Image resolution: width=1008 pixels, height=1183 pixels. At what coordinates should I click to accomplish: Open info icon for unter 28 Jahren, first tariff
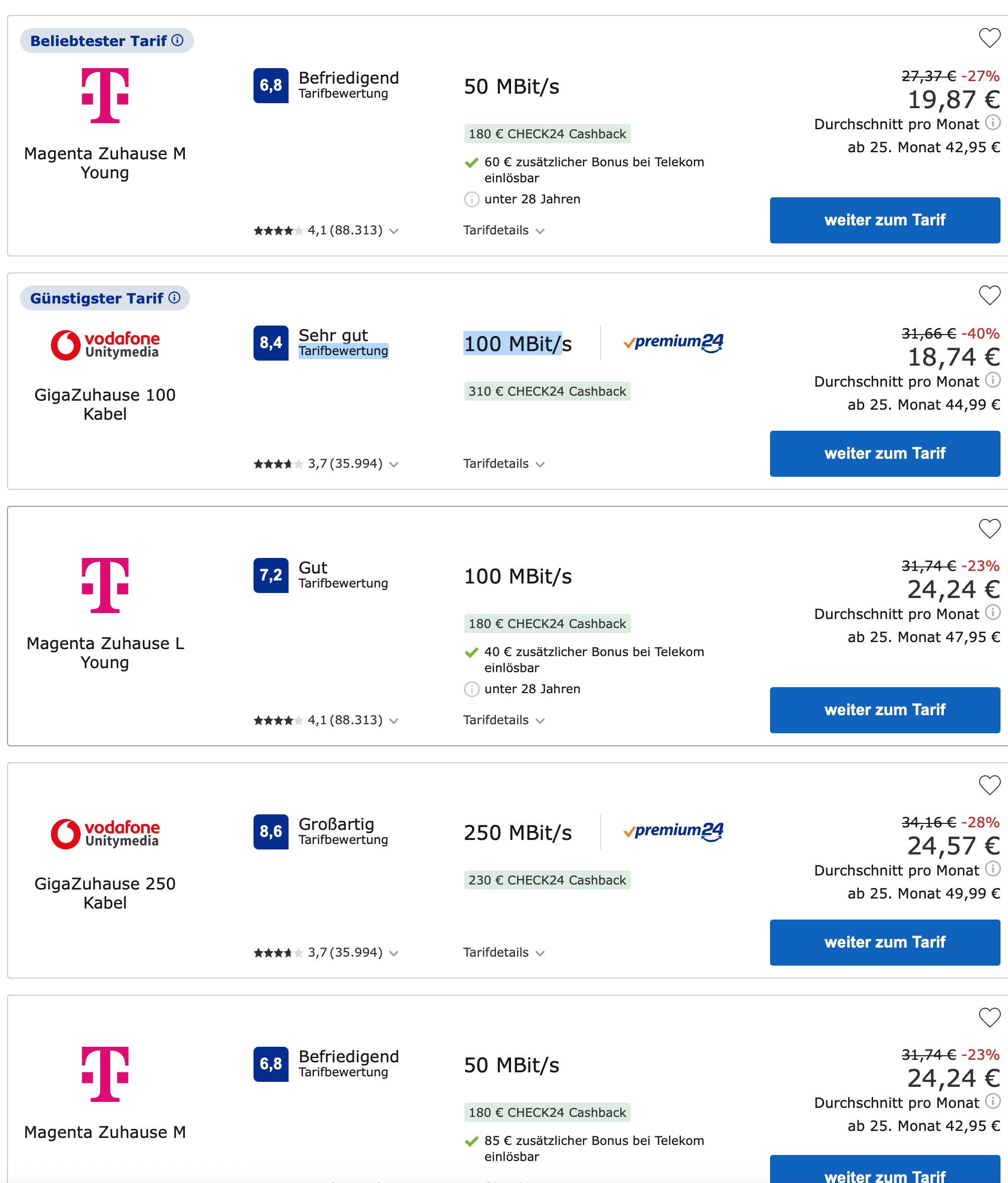(471, 199)
